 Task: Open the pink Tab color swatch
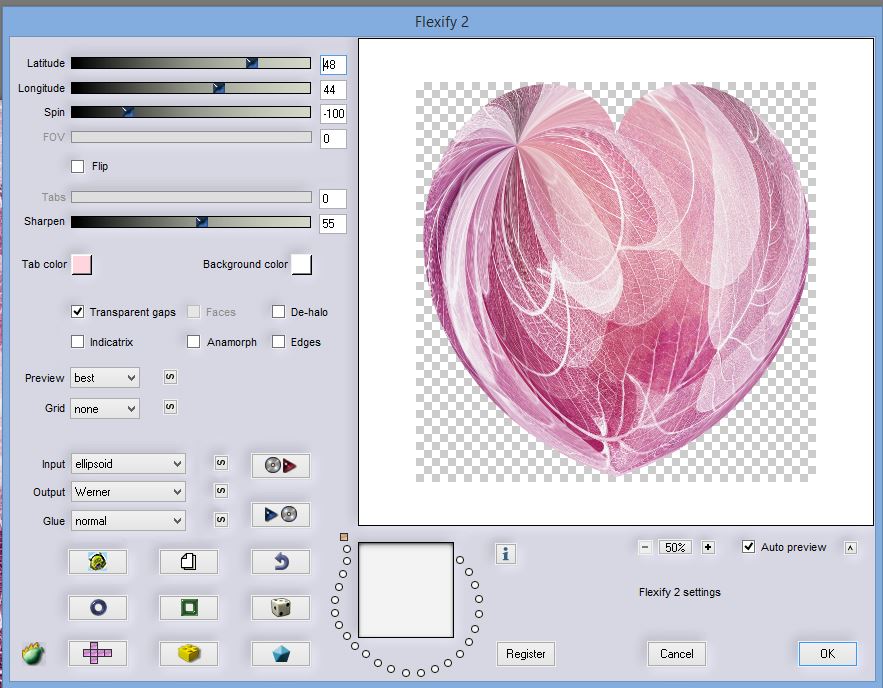pos(82,264)
